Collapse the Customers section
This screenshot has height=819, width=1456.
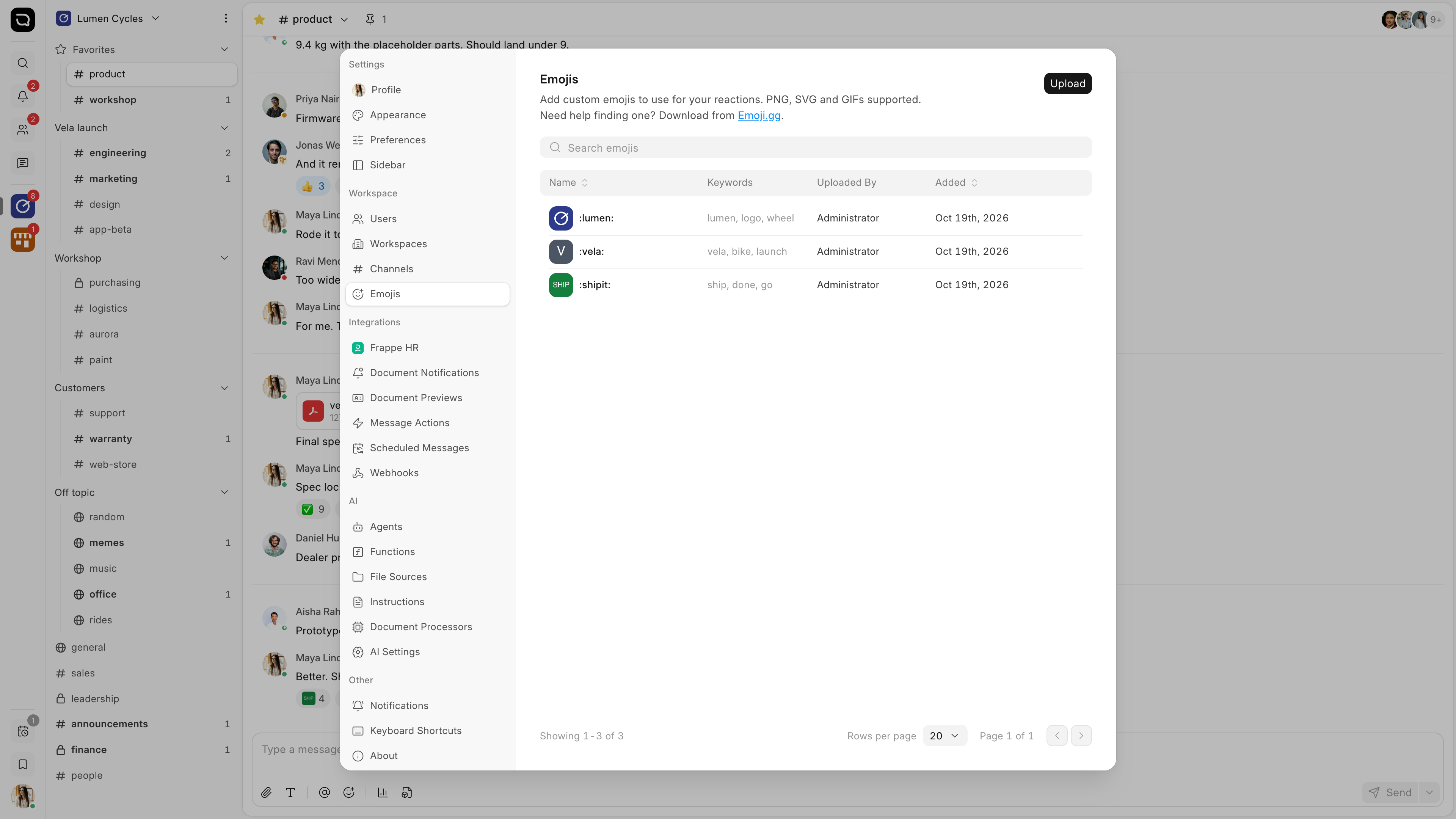click(224, 388)
